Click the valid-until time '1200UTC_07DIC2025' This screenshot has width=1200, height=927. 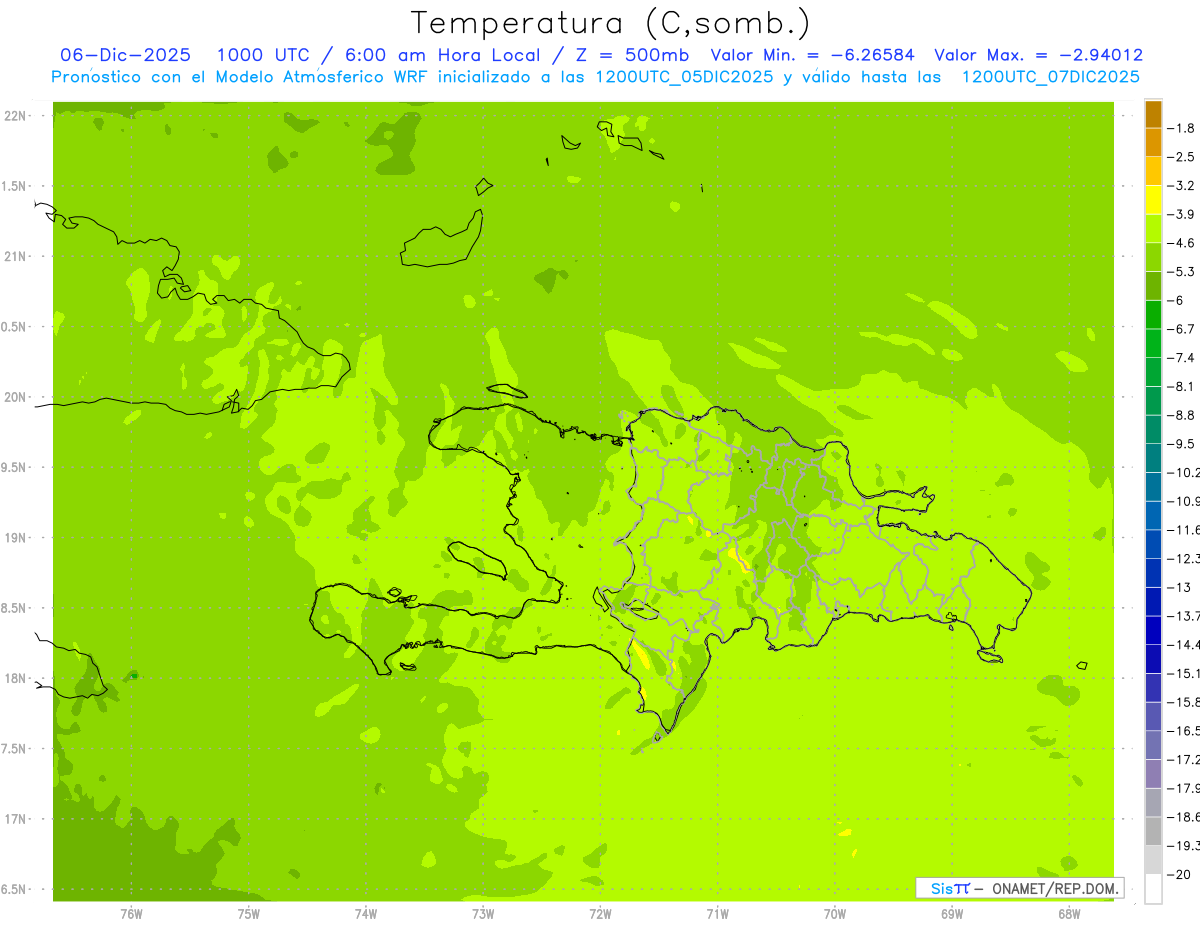(1050, 77)
